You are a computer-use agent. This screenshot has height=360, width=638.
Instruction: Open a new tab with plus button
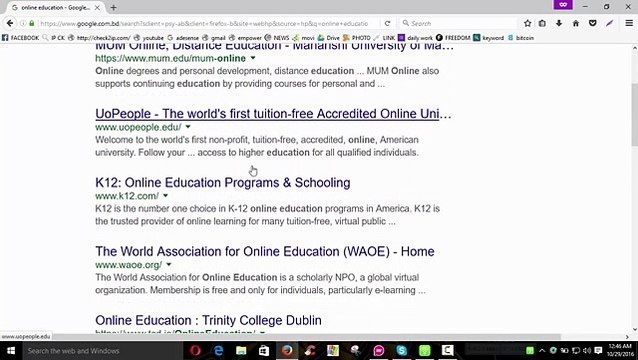coord(114,7)
